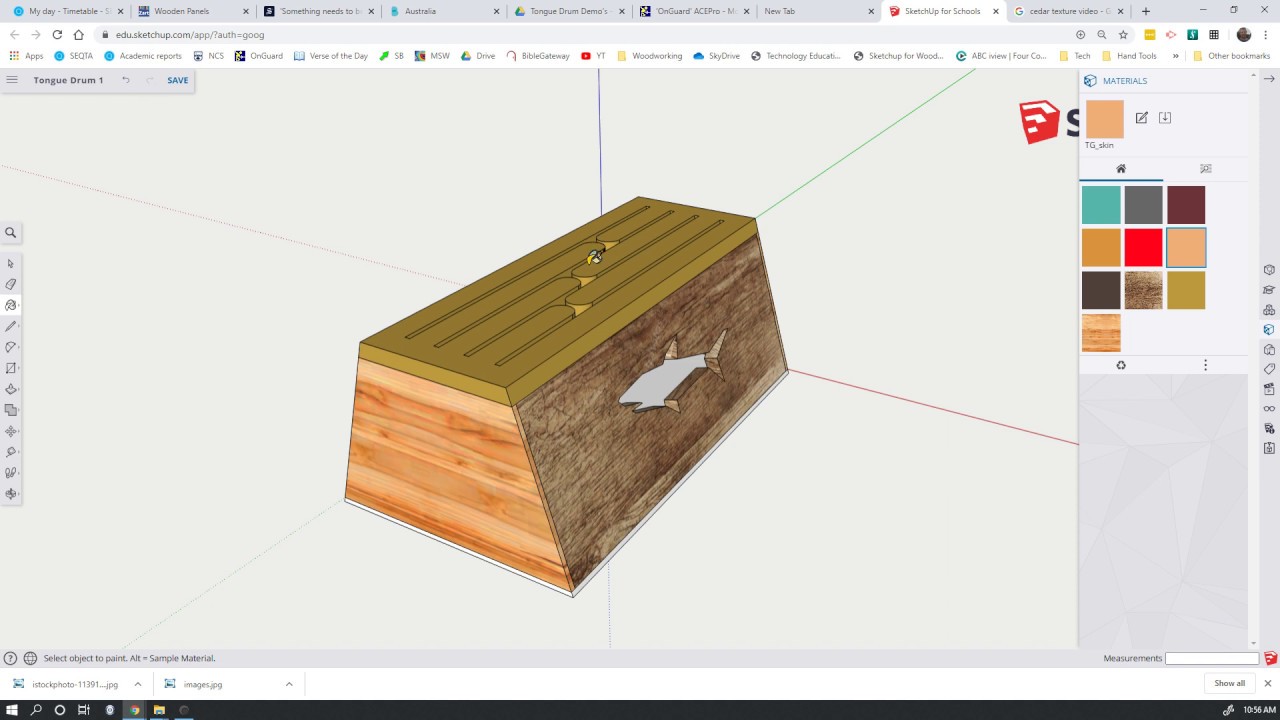Select the Paint Bucket tool
The height and width of the screenshot is (720, 1280).
11,305
